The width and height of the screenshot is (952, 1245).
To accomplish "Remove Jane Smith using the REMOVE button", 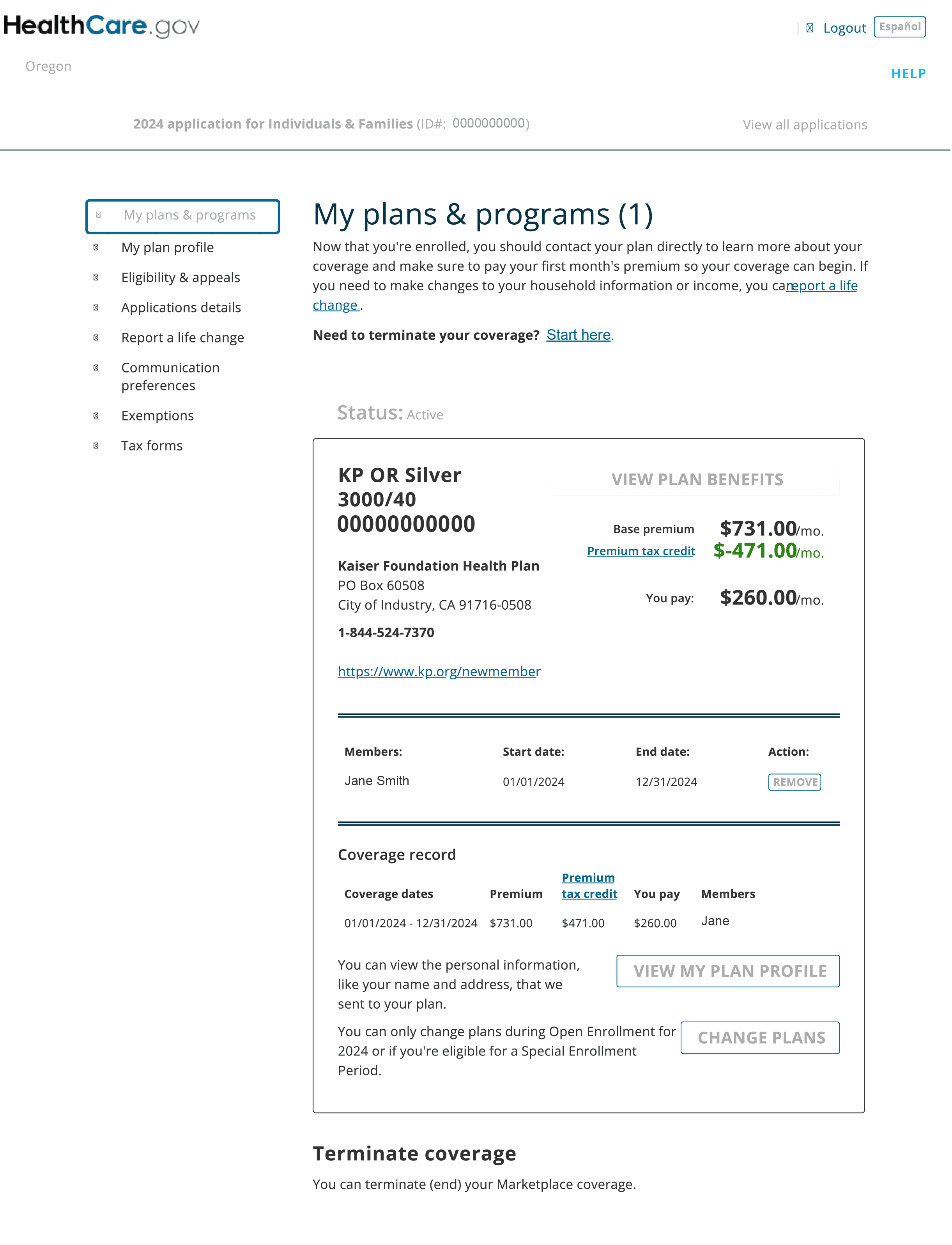I will [795, 782].
